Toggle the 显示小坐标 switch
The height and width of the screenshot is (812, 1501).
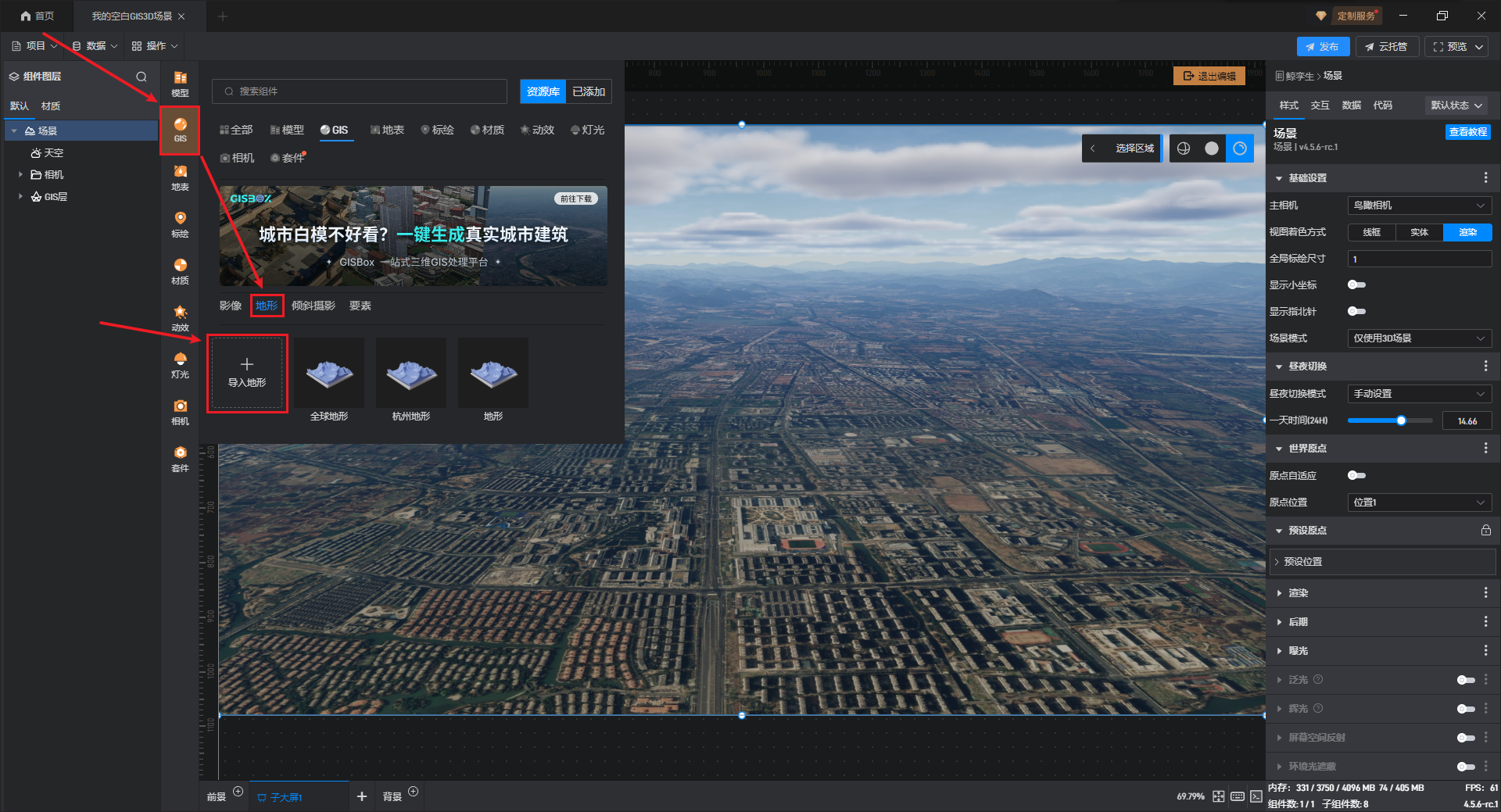[1356, 284]
